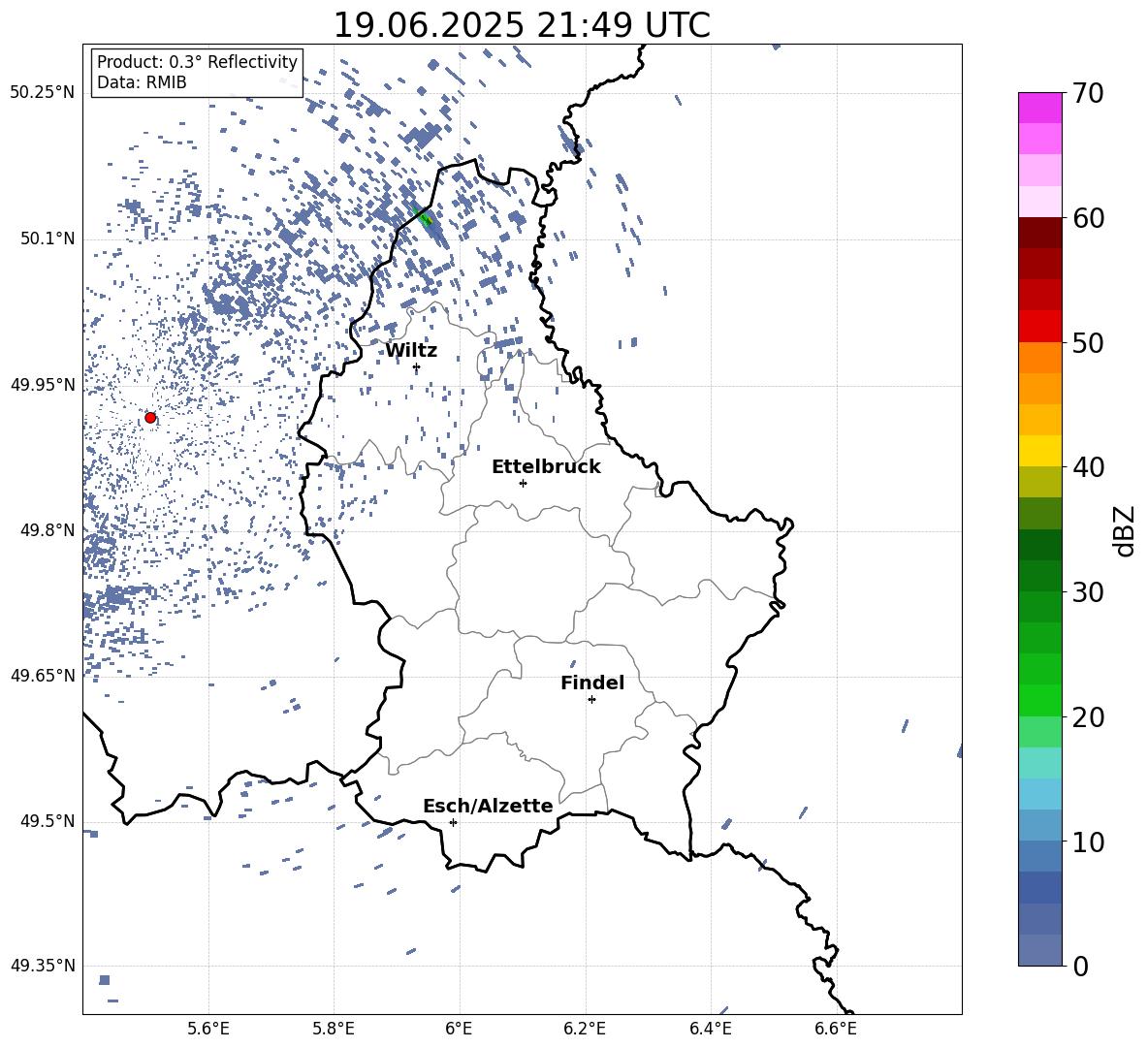Select the Ettelbruck city label
Screen dimensions: 1148x1048
[546, 467]
